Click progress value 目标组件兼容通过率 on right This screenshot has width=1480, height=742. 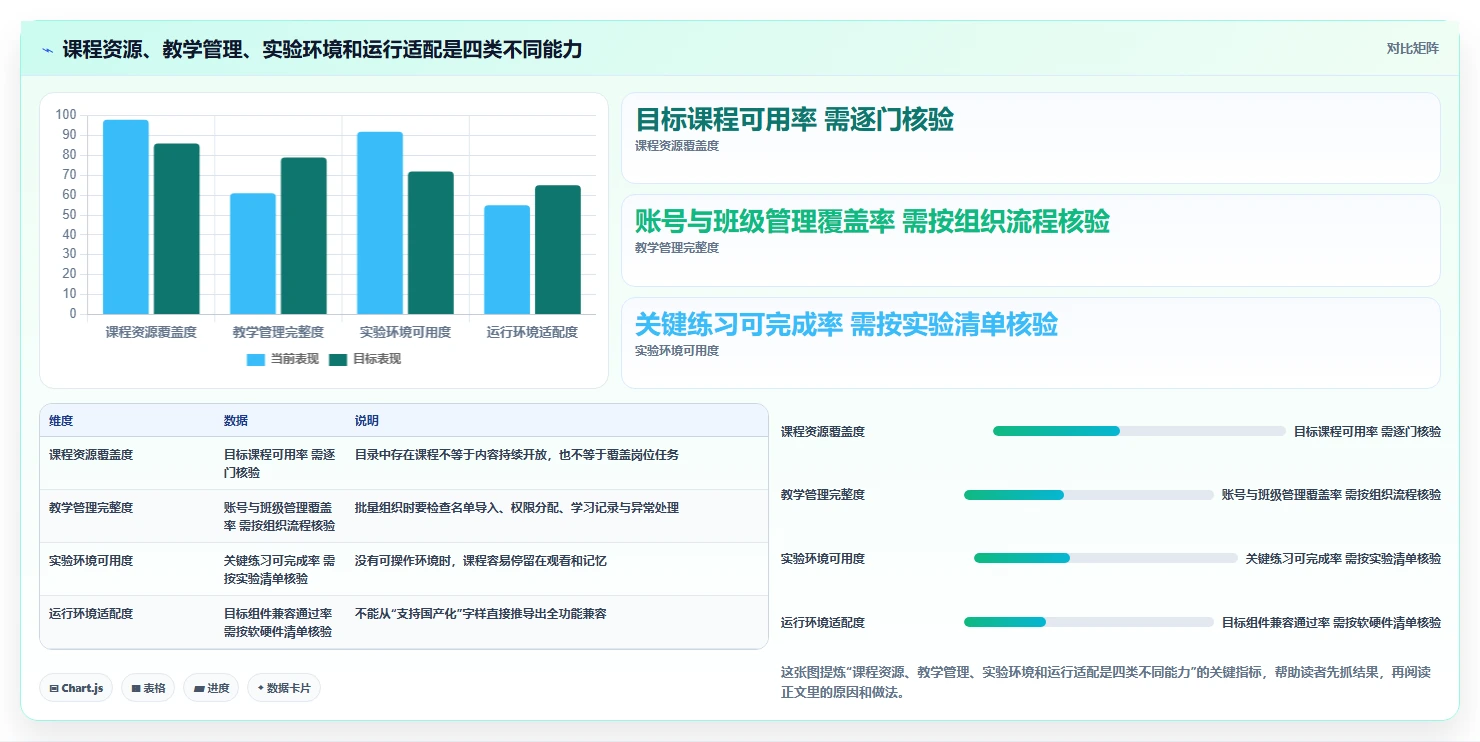pyautogui.click(x=1331, y=622)
